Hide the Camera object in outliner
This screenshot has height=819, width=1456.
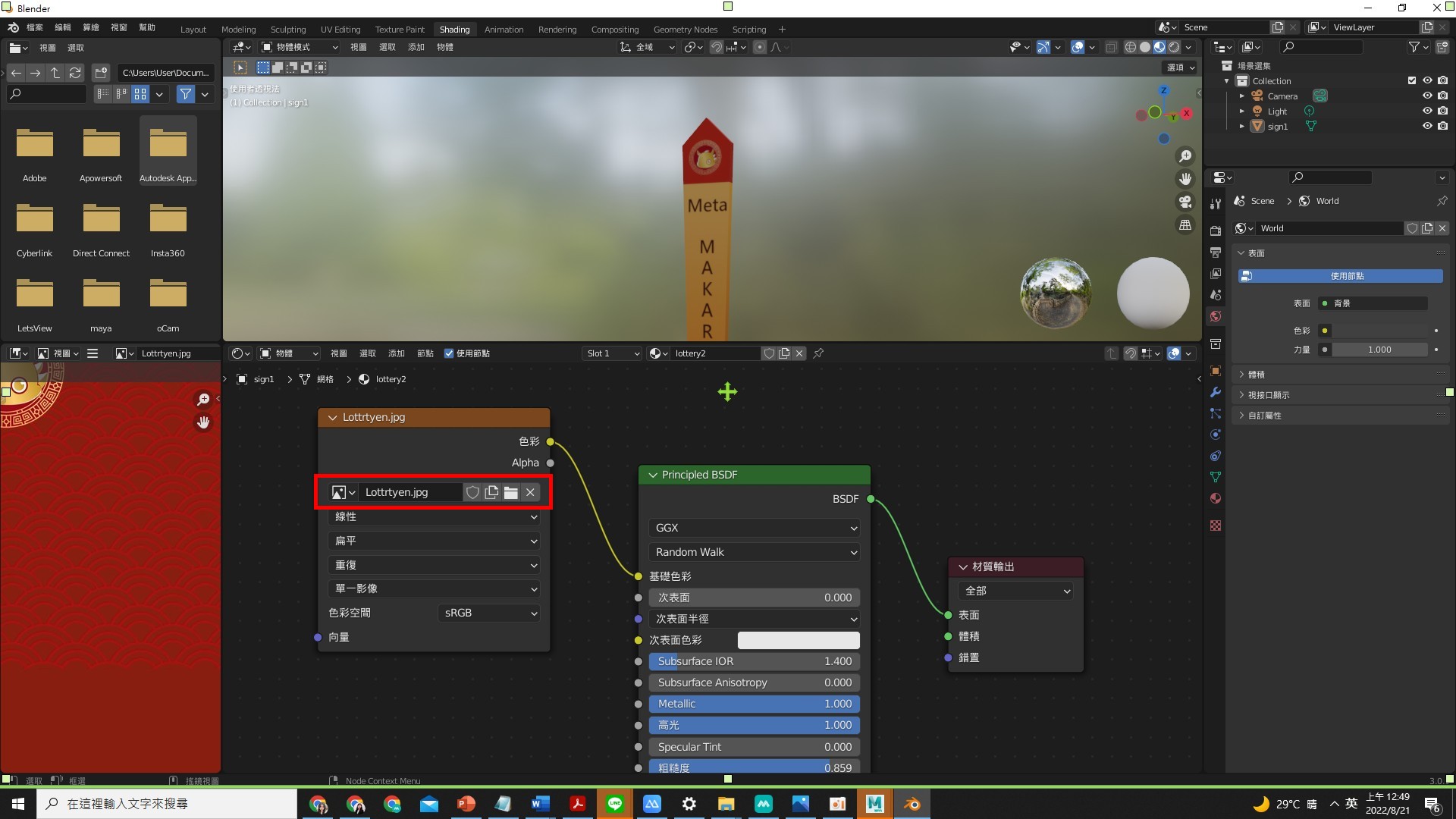click(x=1426, y=96)
